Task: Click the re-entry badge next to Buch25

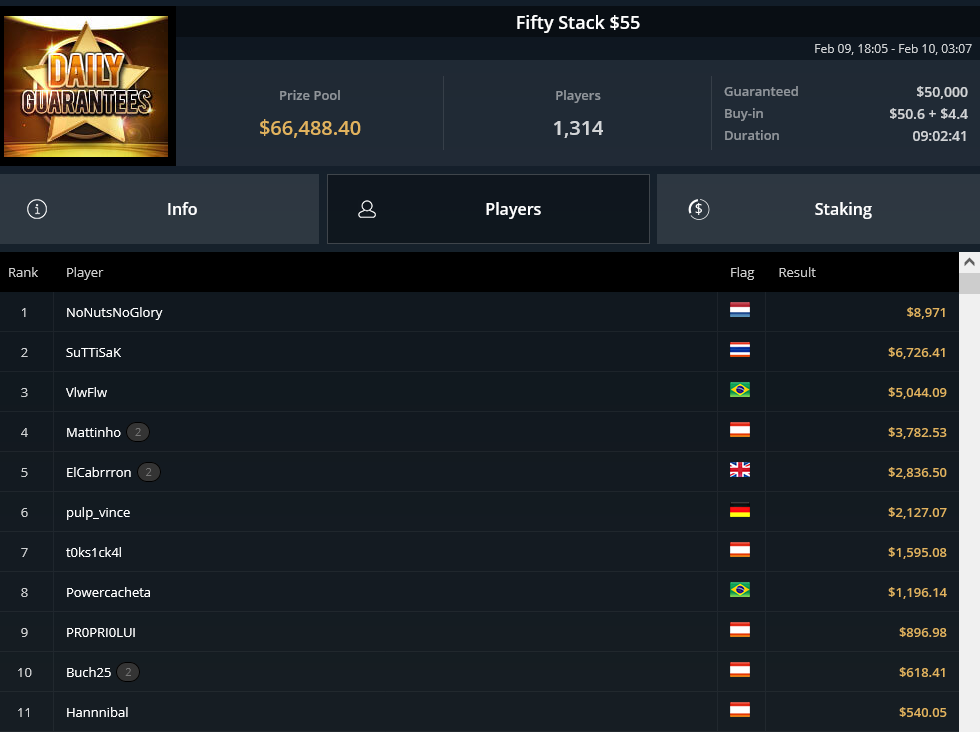Action: [128, 672]
